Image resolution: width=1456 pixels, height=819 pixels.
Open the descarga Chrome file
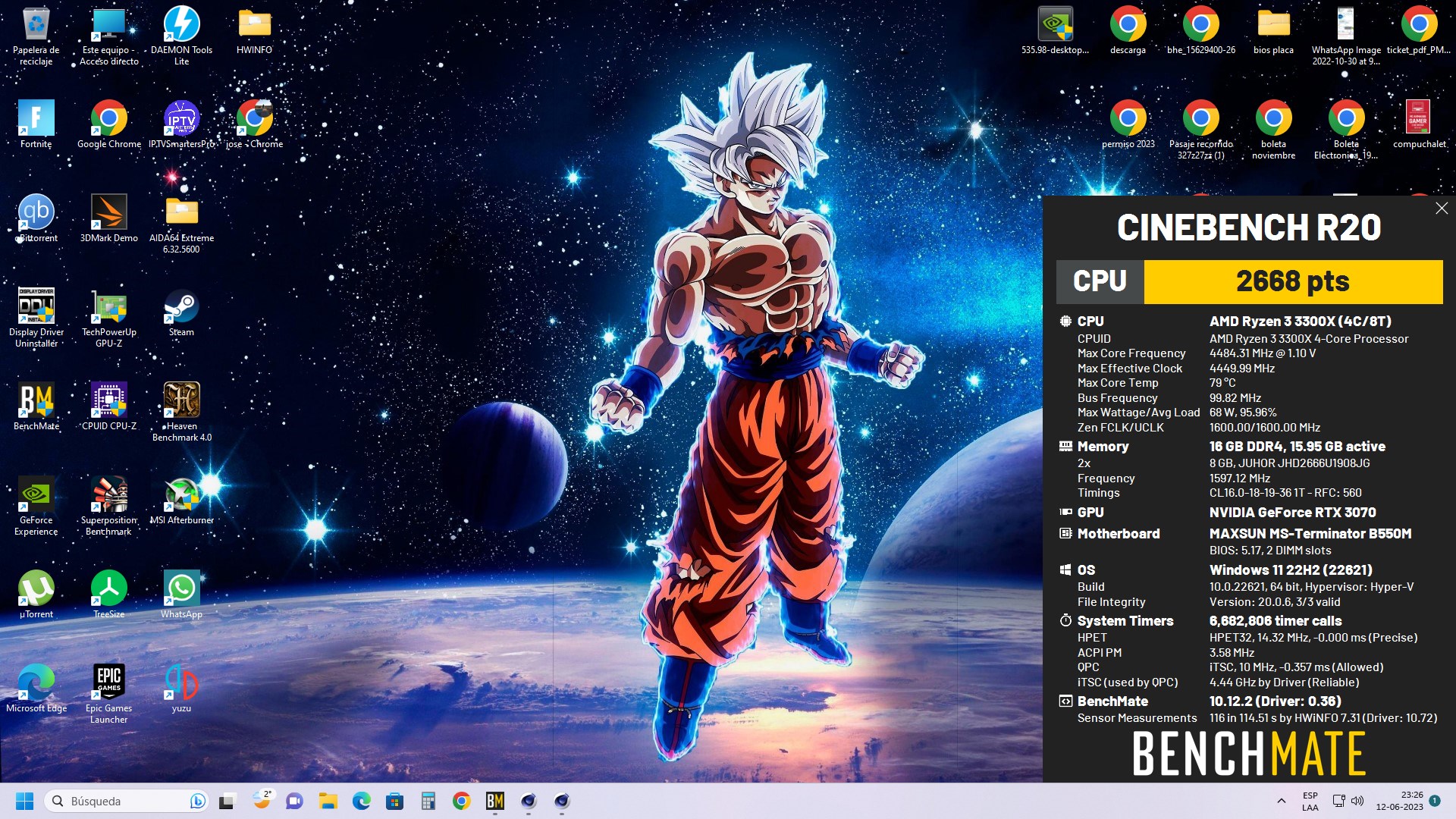(1128, 30)
